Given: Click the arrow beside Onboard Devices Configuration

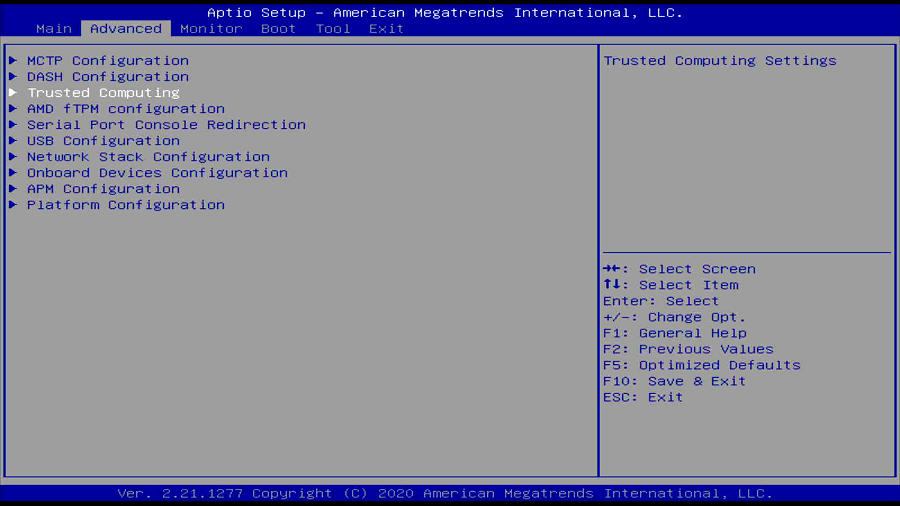Looking at the screenshot, I should 13,173.
